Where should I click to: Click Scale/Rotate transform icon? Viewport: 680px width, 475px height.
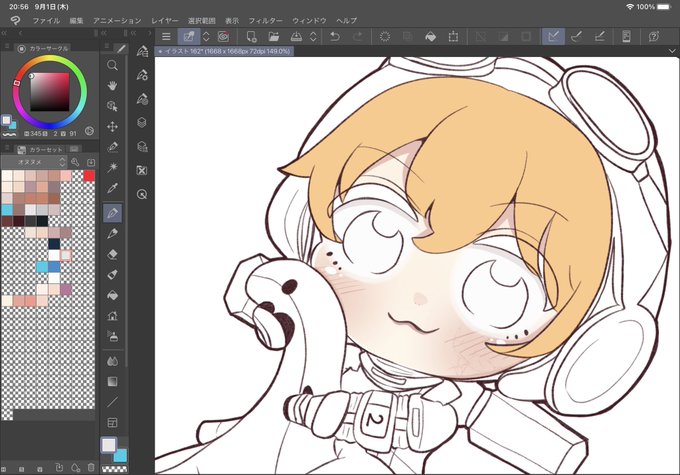pos(453,36)
